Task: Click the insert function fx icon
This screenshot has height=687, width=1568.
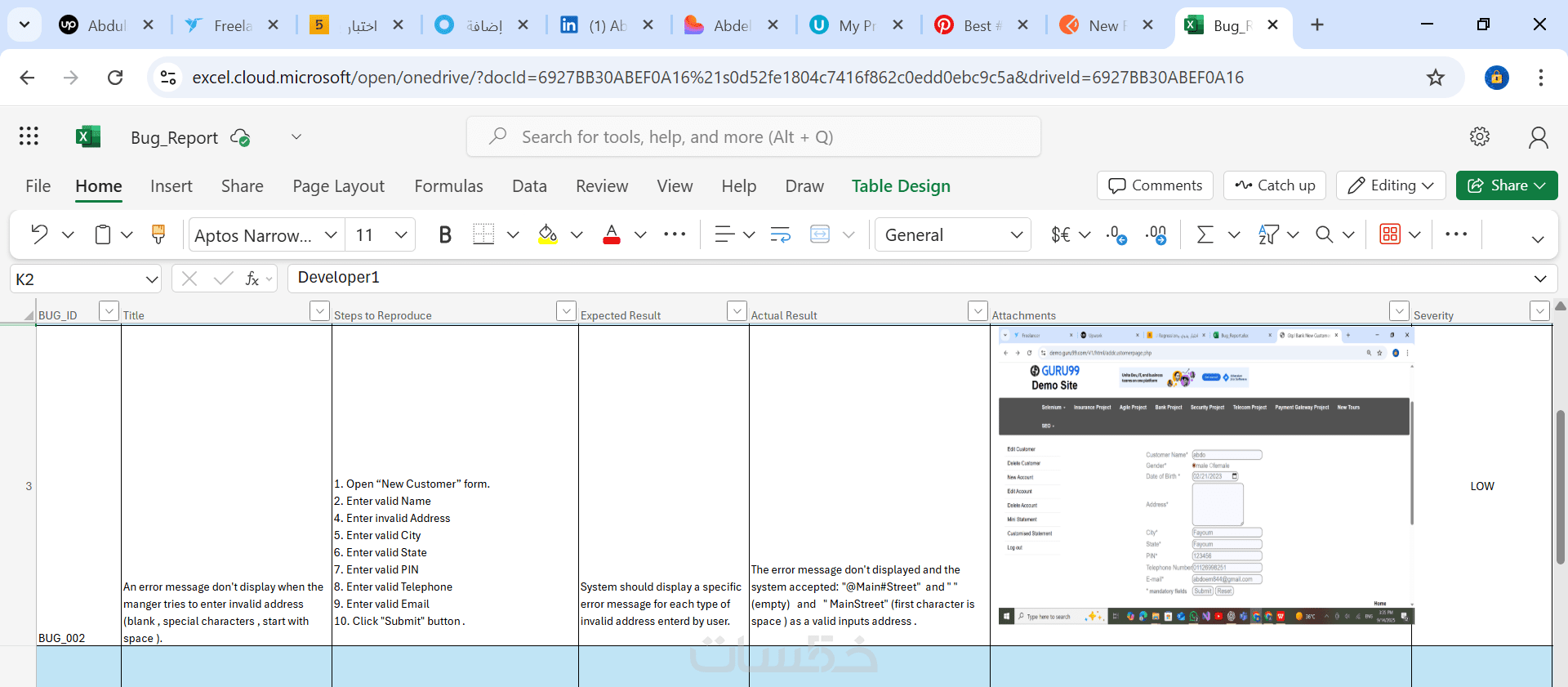Action: point(252,279)
